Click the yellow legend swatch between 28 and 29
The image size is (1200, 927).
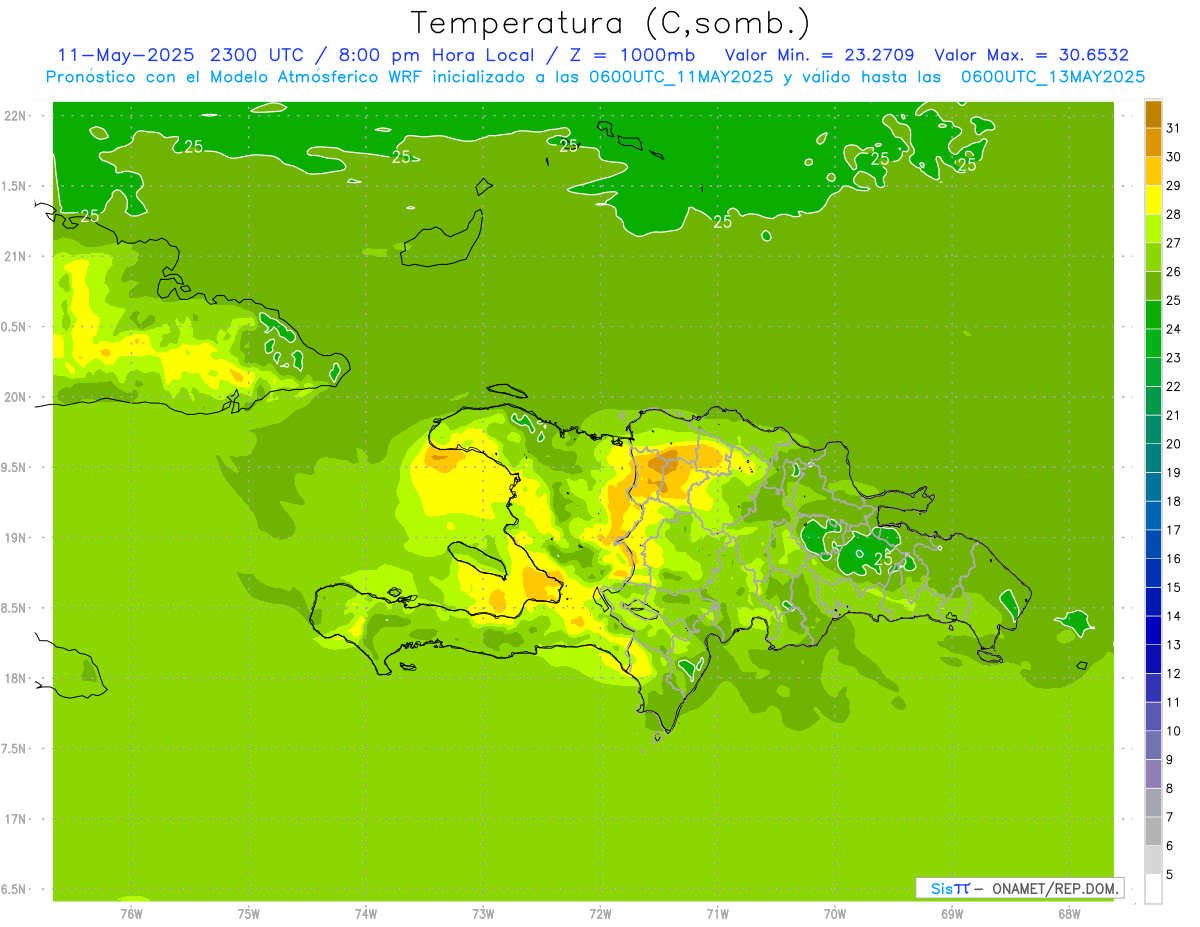coord(1153,200)
